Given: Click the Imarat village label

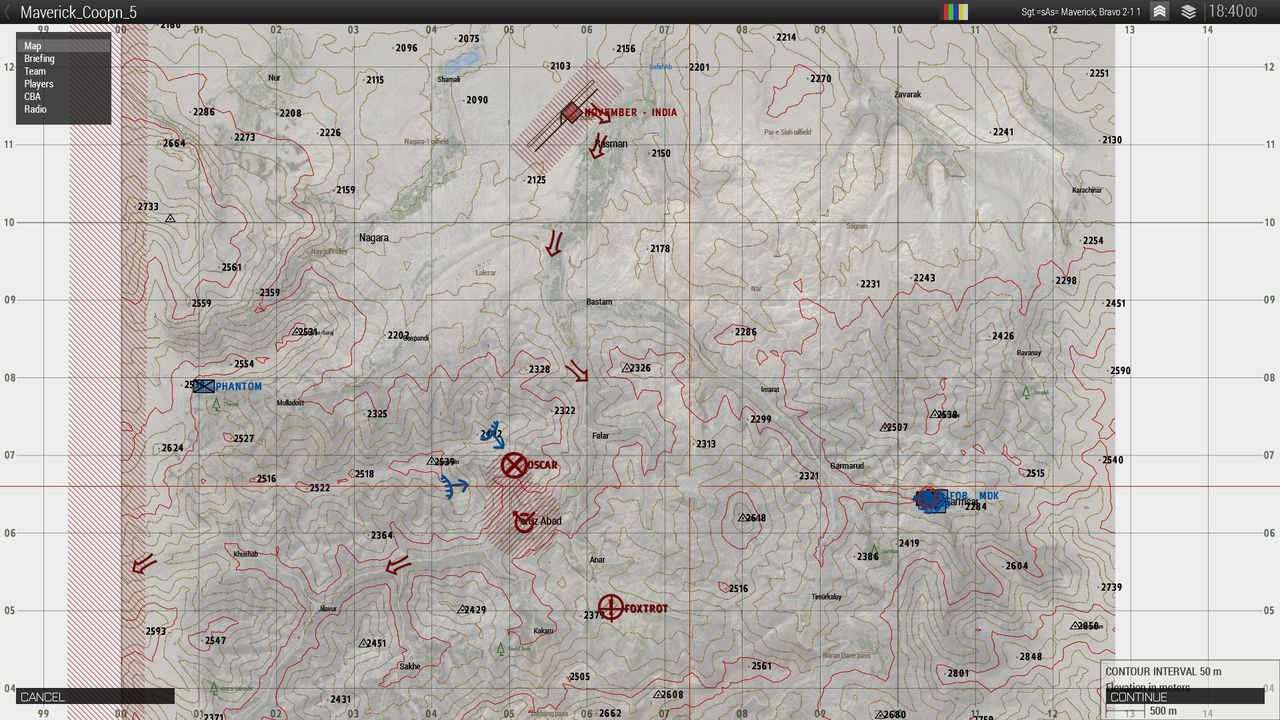Looking at the screenshot, I should click(x=770, y=390).
